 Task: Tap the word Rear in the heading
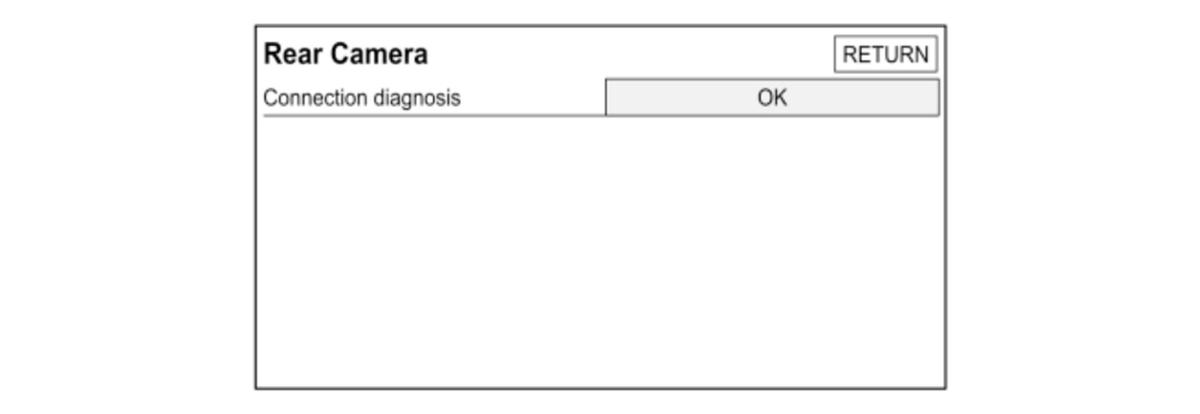[x=288, y=54]
